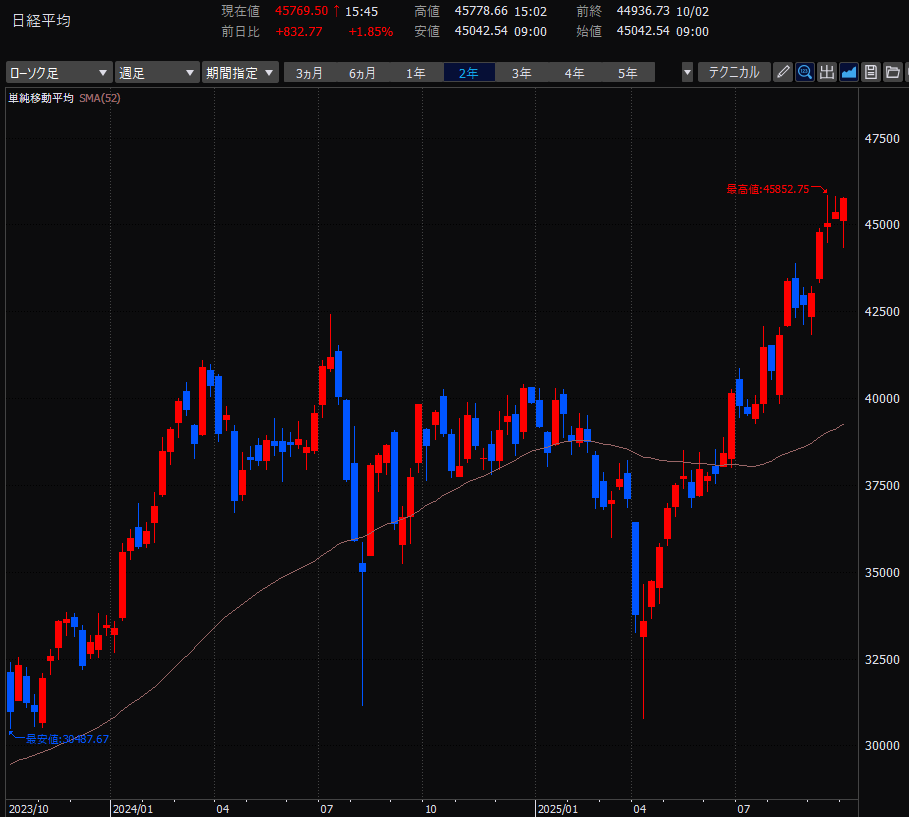Toggle the blue area-chart icon

coord(849,72)
